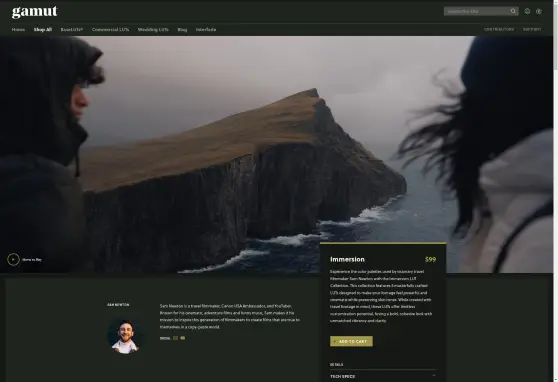Open the Blog navigation link
The image size is (558, 382).
coord(182,30)
